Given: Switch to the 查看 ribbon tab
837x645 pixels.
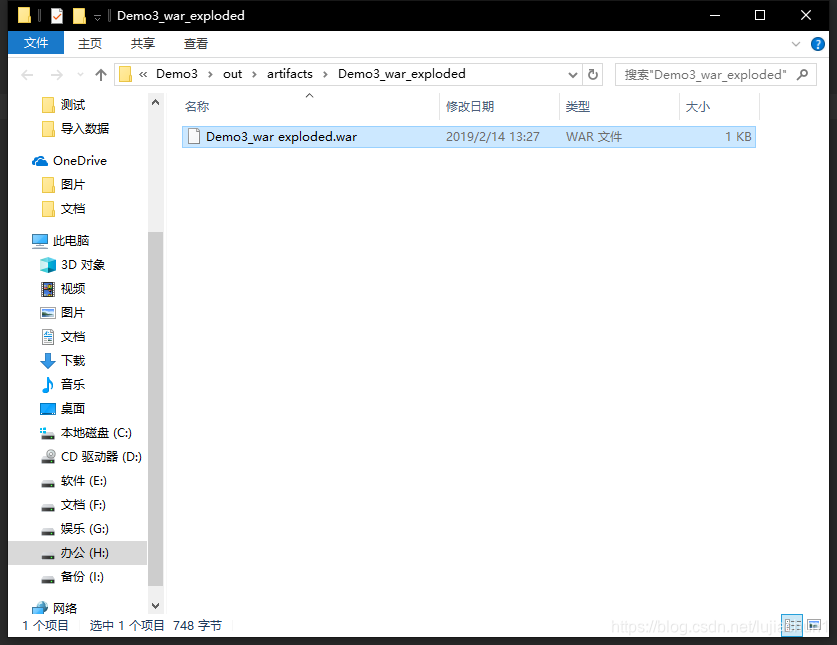Looking at the screenshot, I should click(x=195, y=43).
